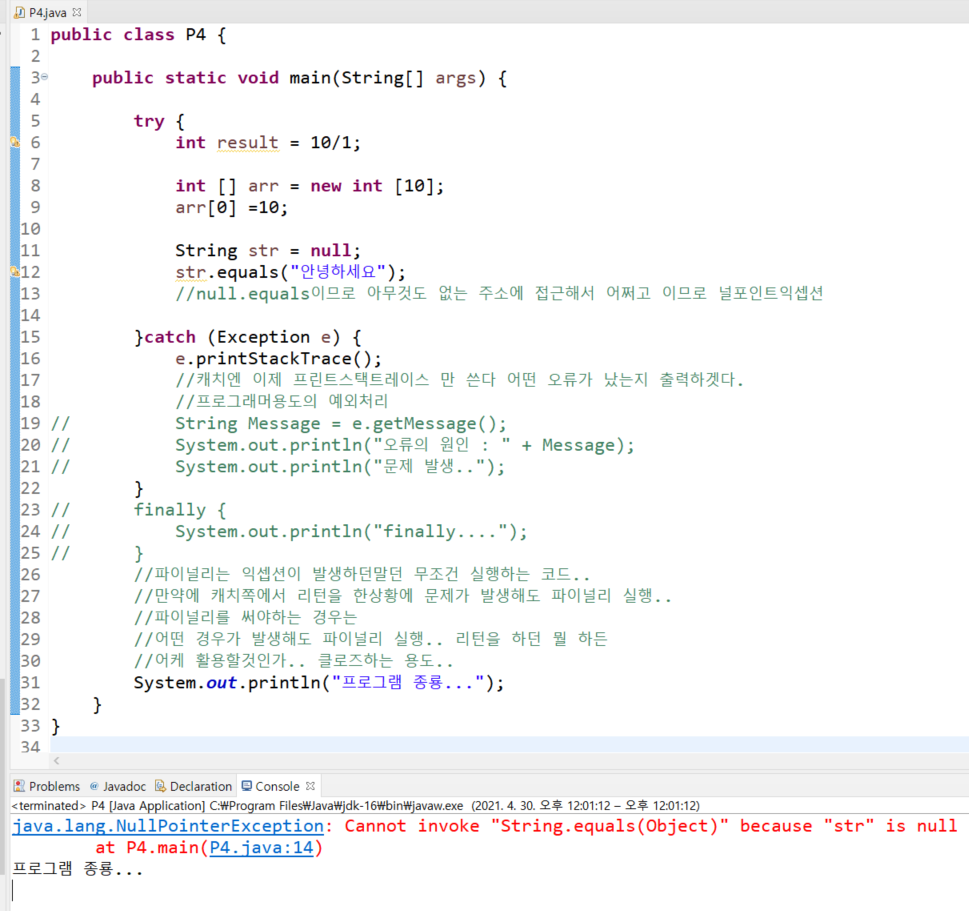Click the System.out.println("프로그램 종료...") line
Screen dimensions: 969x911
point(319,682)
